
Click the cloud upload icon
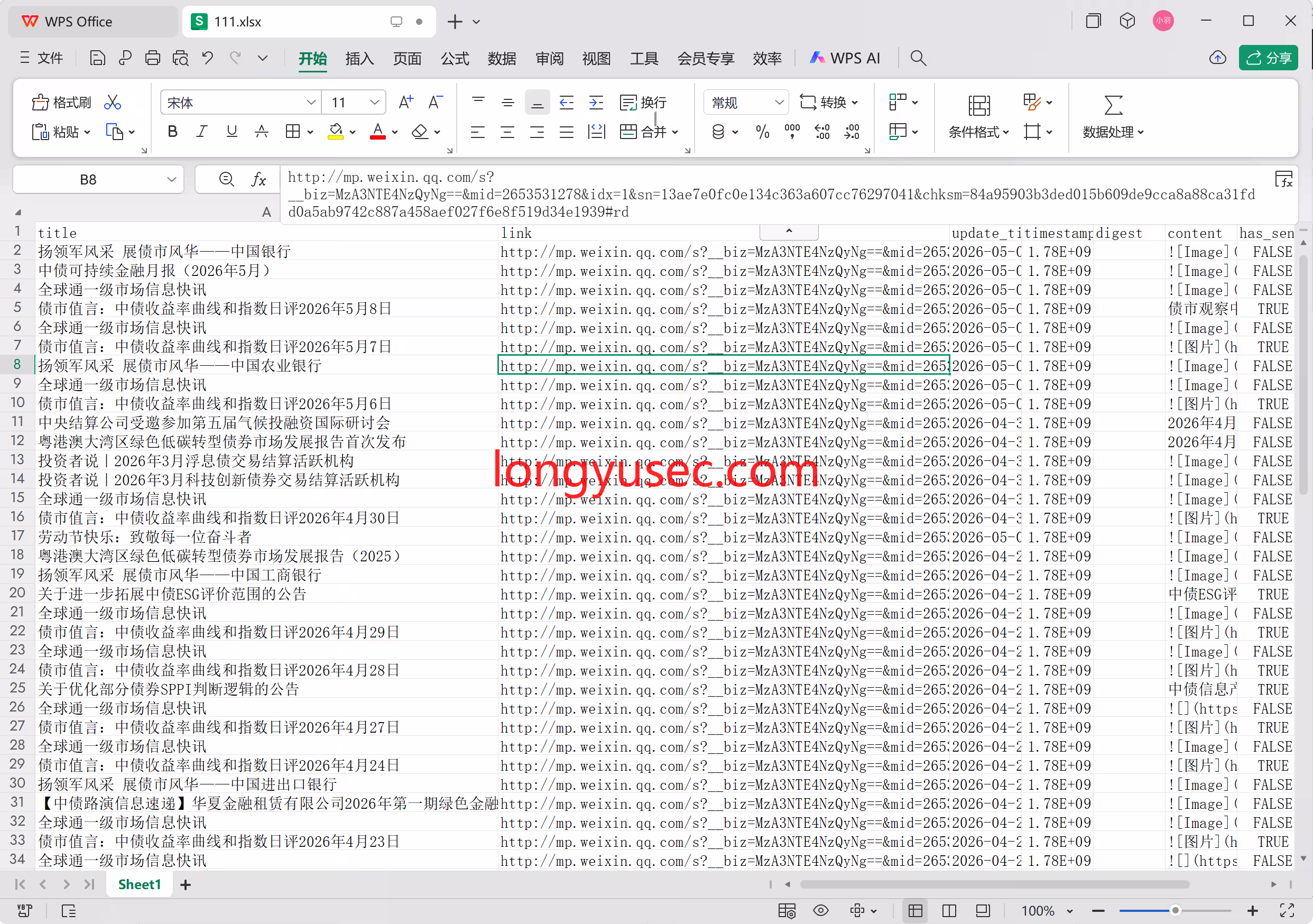coord(1217,58)
